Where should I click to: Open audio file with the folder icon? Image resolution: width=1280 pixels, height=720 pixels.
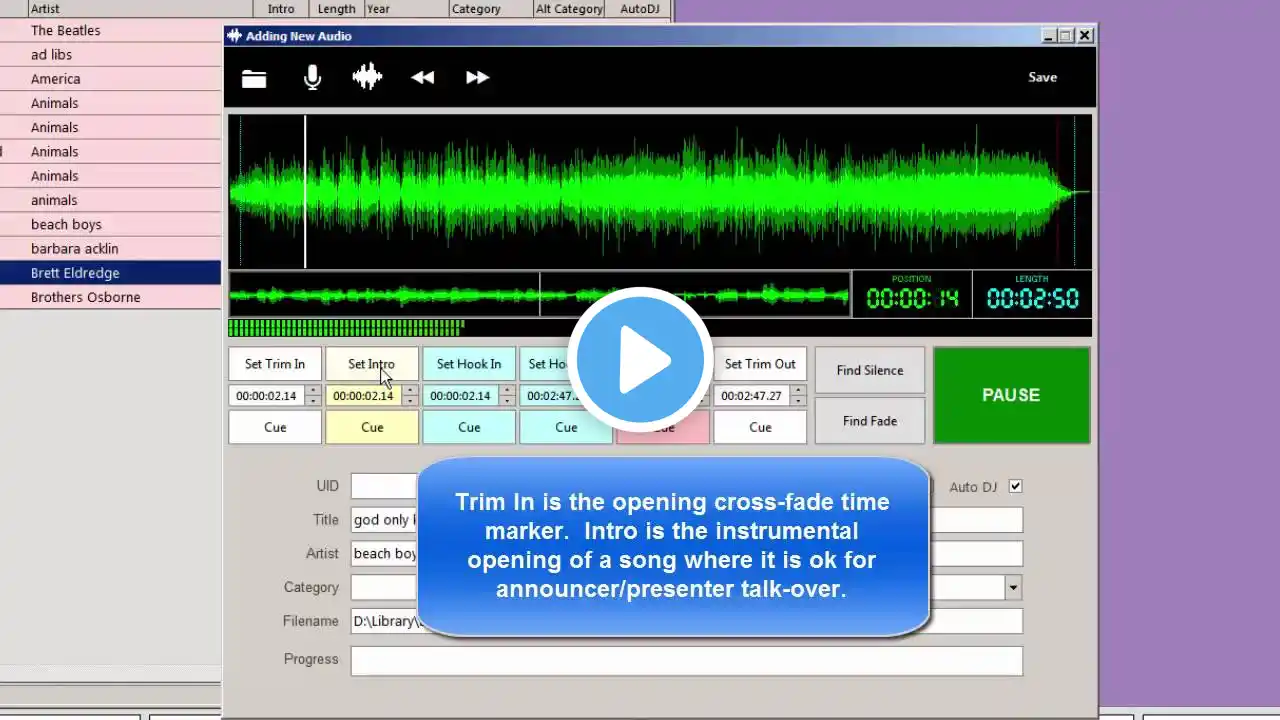(x=254, y=78)
